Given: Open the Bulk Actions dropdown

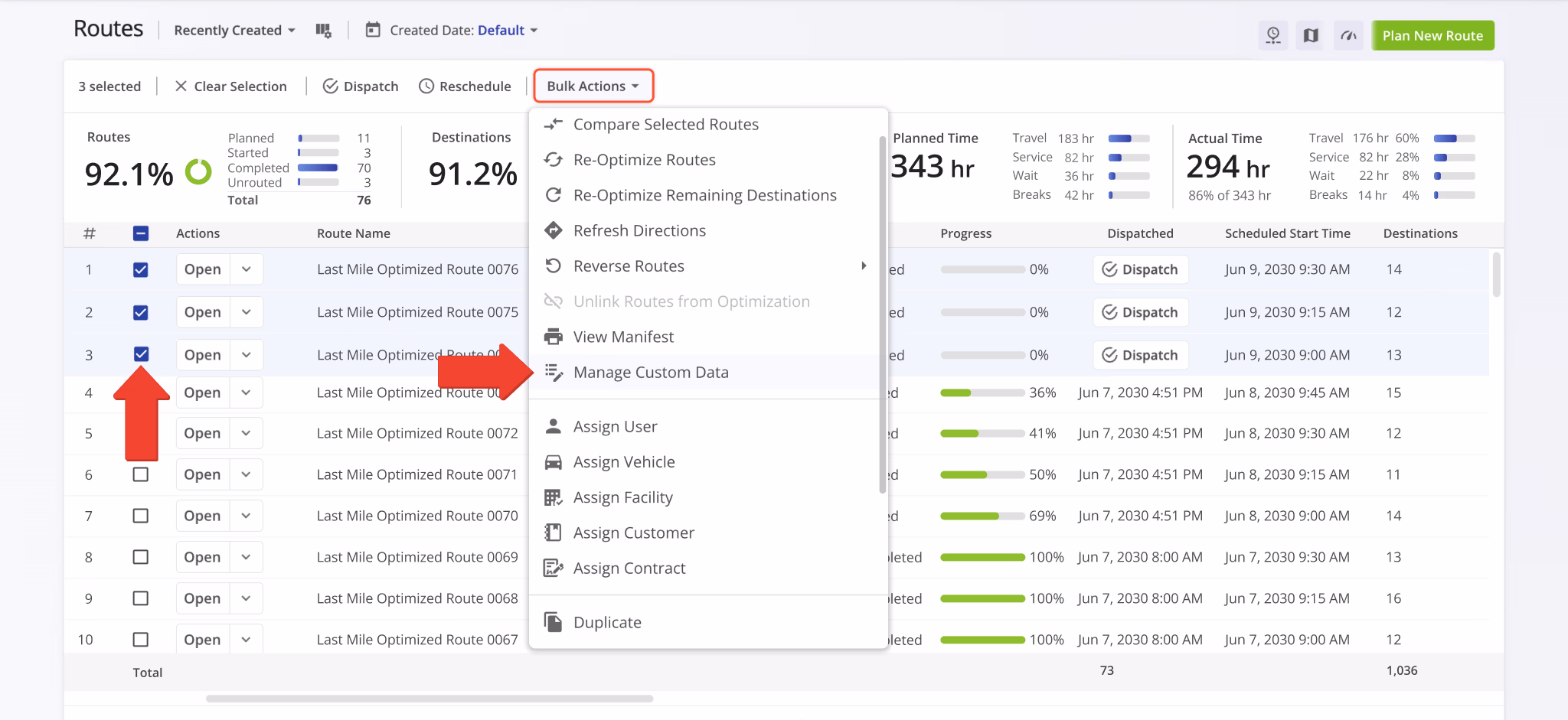Looking at the screenshot, I should tap(593, 86).
